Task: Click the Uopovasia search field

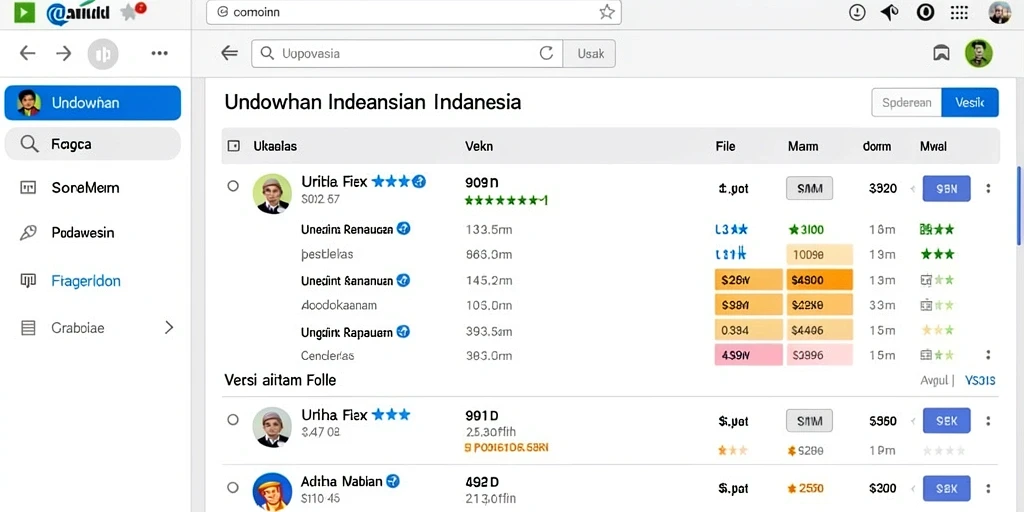Action: point(406,54)
